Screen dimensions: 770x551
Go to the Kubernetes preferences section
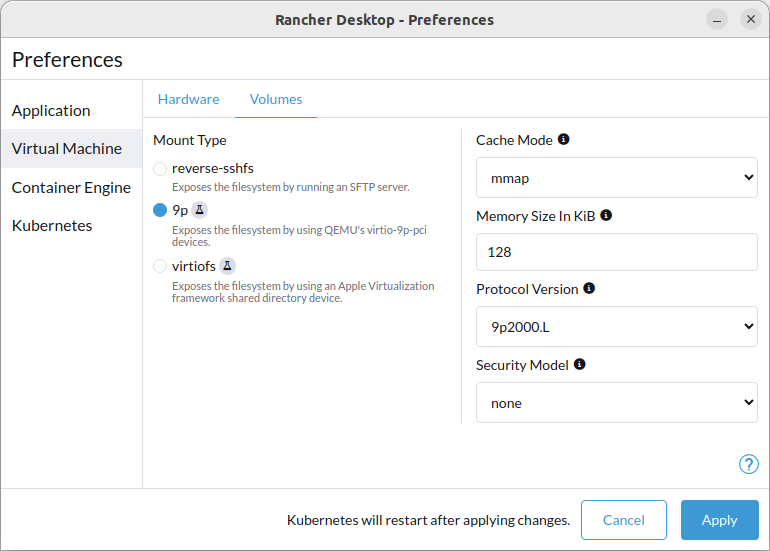pos(52,225)
